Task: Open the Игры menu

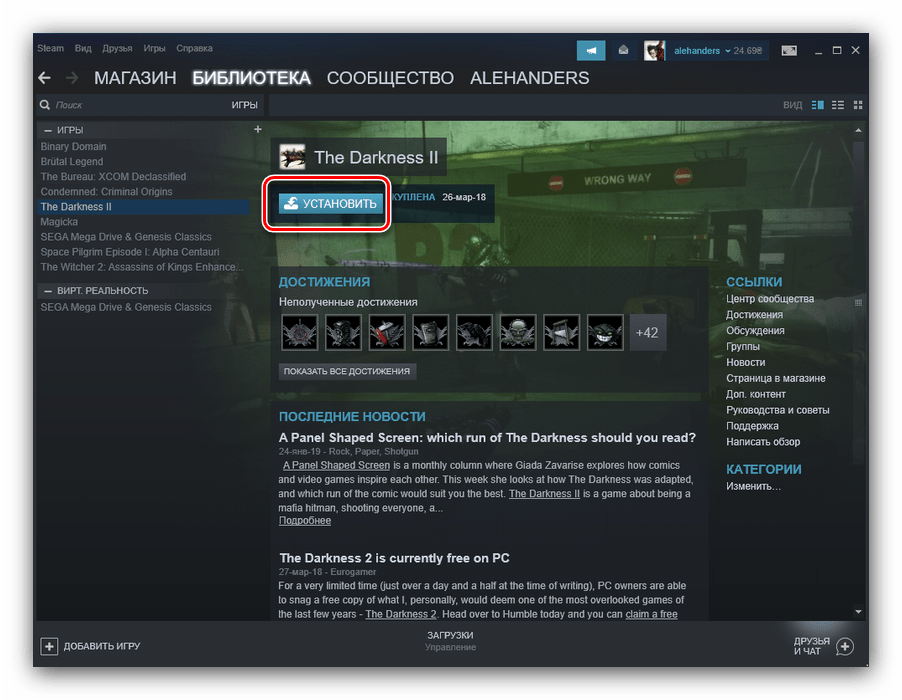Action: [x=154, y=48]
